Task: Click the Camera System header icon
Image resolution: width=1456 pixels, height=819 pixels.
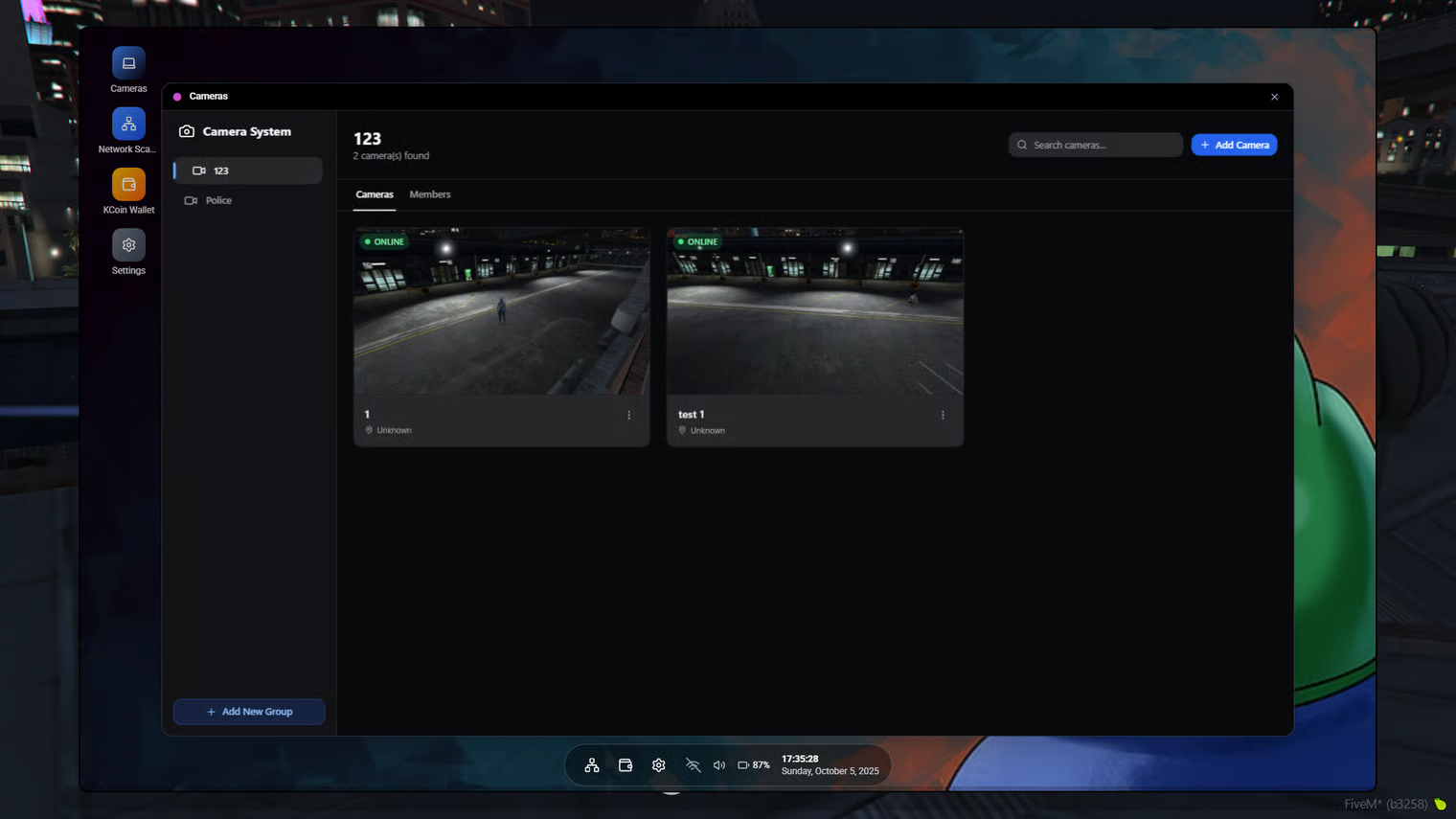Action: coord(187,131)
